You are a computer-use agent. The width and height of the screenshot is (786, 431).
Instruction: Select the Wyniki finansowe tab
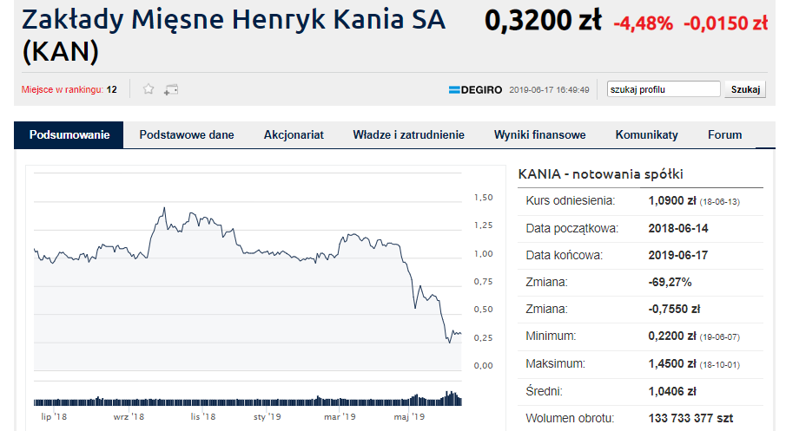540,135
